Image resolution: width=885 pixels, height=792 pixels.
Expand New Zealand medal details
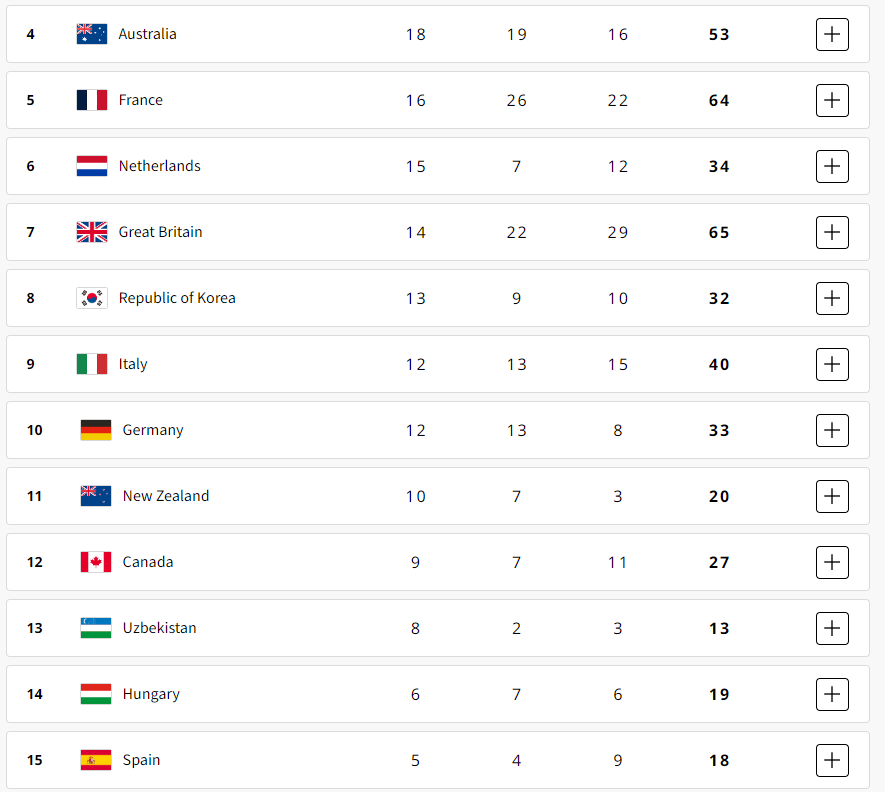coord(832,496)
